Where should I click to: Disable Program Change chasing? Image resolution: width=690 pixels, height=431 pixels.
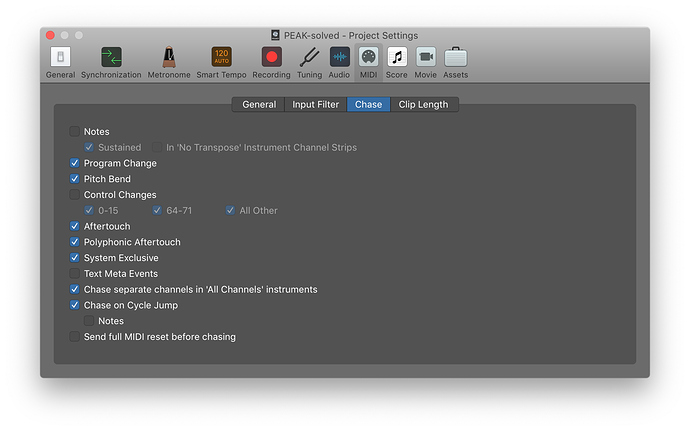pos(75,163)
